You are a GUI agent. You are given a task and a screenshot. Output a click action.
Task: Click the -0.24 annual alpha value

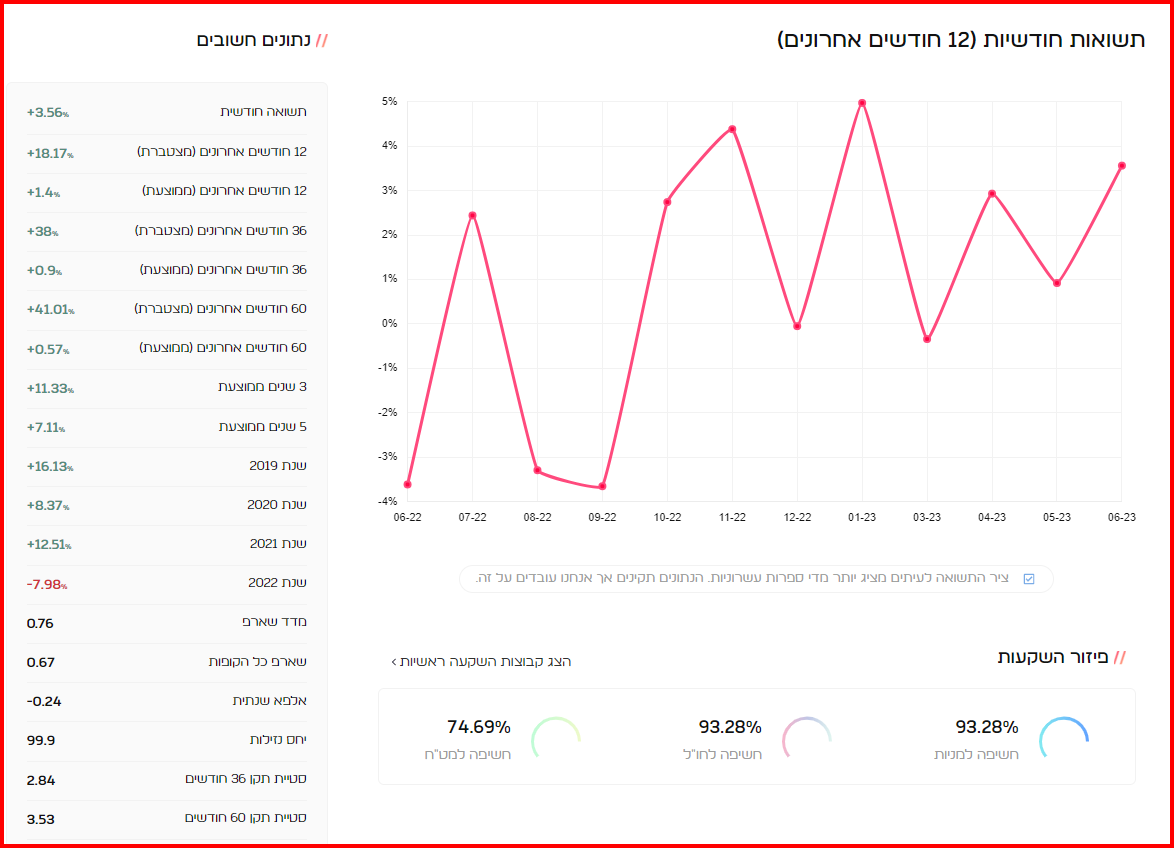(43, 702)
